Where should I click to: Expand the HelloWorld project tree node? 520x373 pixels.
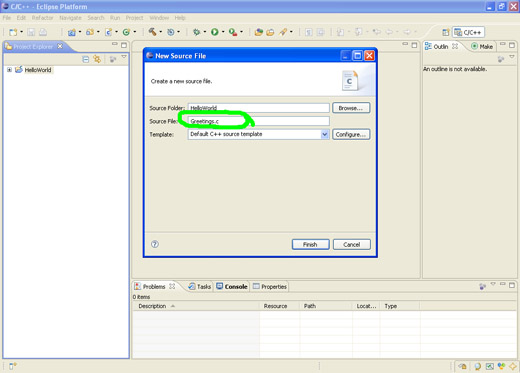point(9,70)
